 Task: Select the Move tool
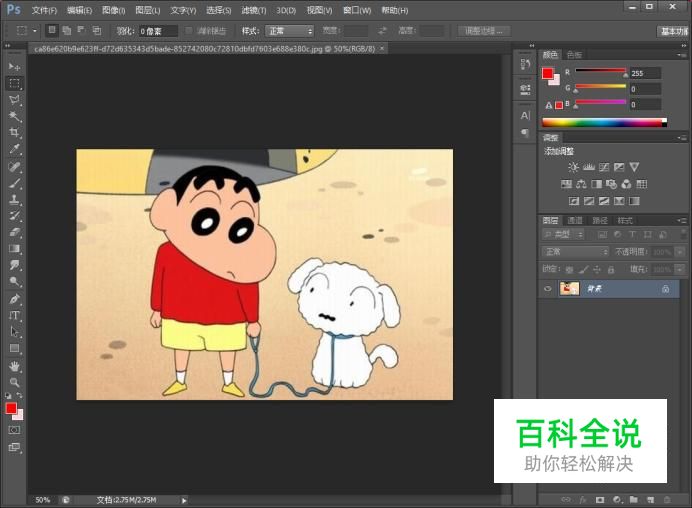[14, 66]
